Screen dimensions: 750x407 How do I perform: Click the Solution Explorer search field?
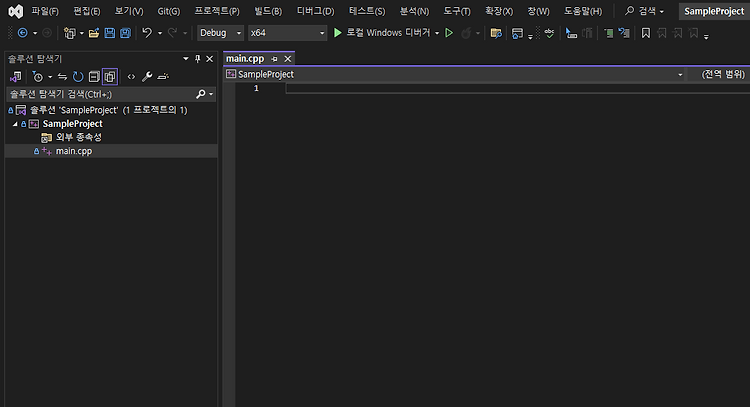[x=101, y=94]
